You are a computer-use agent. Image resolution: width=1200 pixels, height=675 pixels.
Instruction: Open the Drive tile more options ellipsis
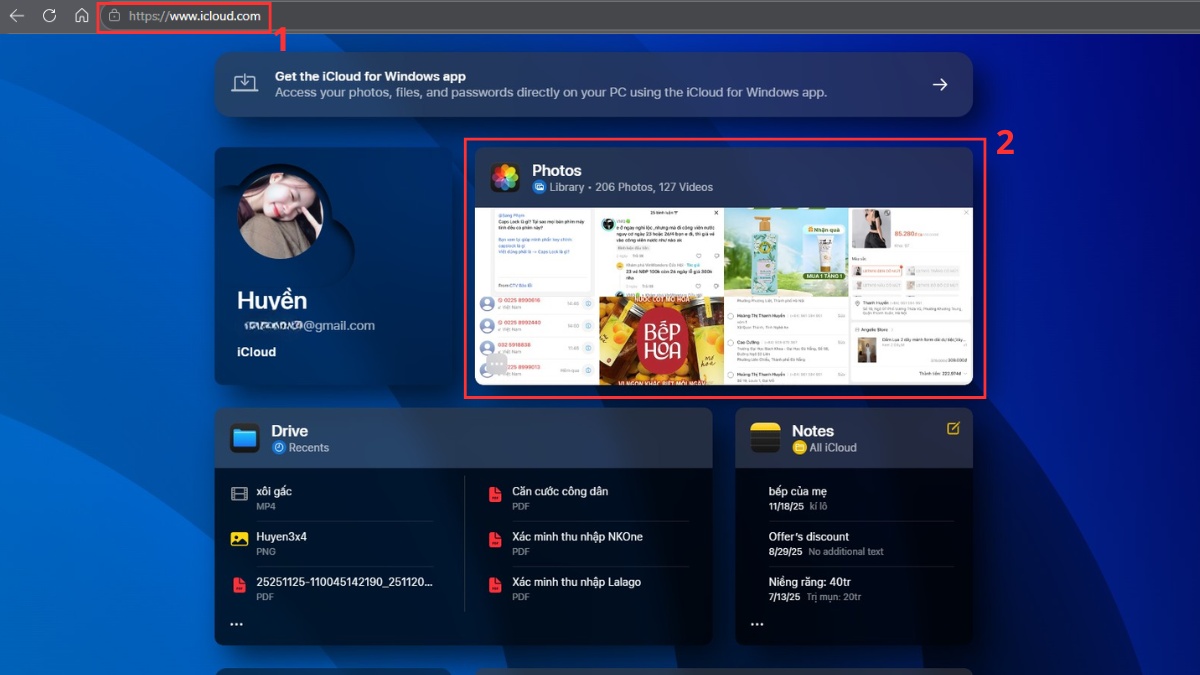click(x=237, y=624)
